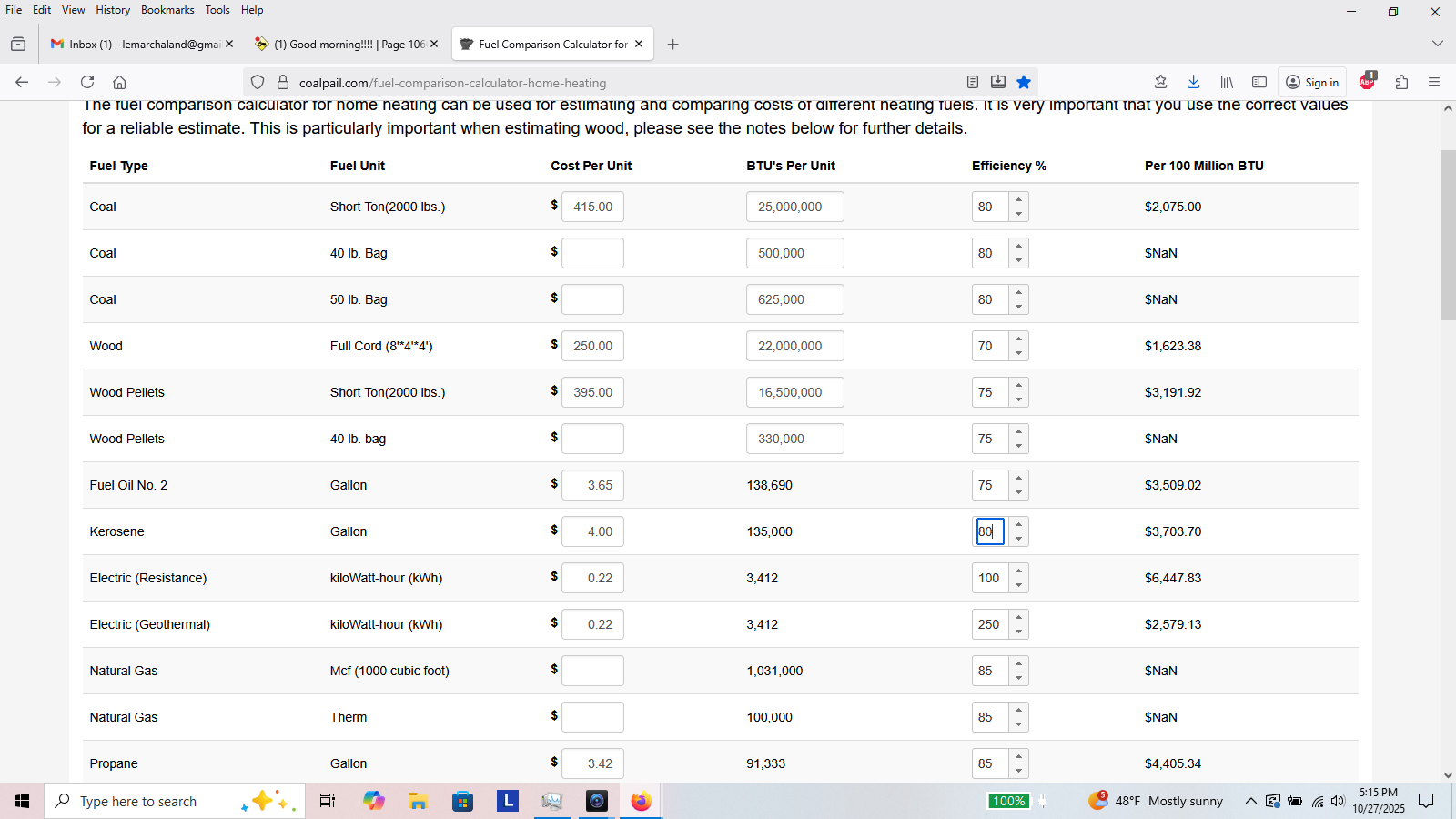The height and width of the screenshot is (819, 1456).
Task: Reload the page with the refresh icon
Action: coord(87,82)
